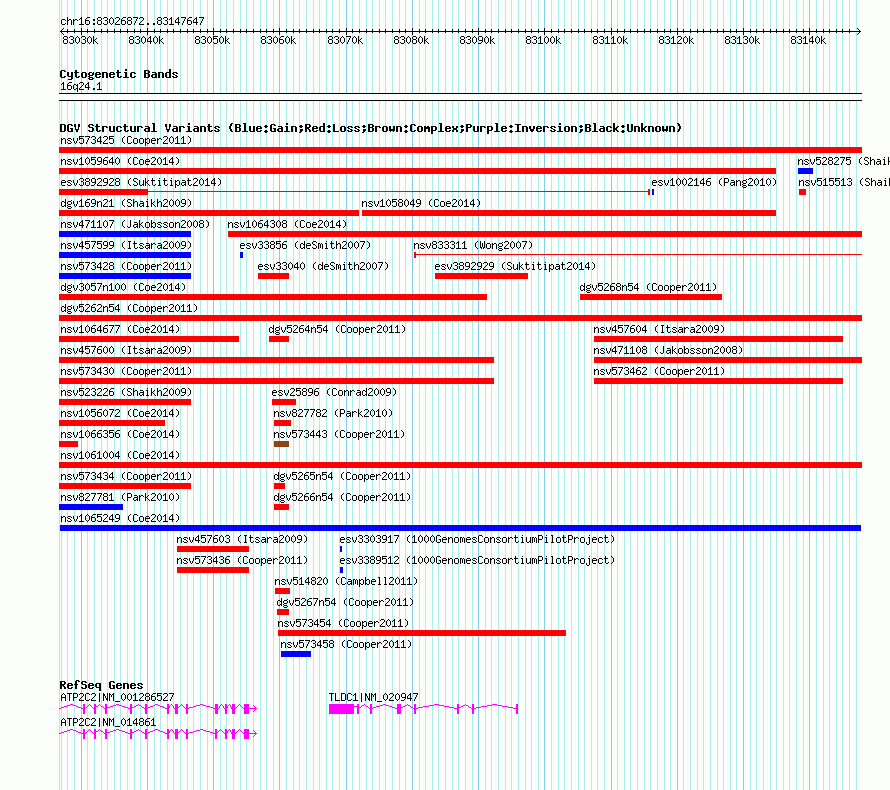Click the RefSeq Genes track title
The height and width of the screenshot is (790, 890).
[101, 684]
